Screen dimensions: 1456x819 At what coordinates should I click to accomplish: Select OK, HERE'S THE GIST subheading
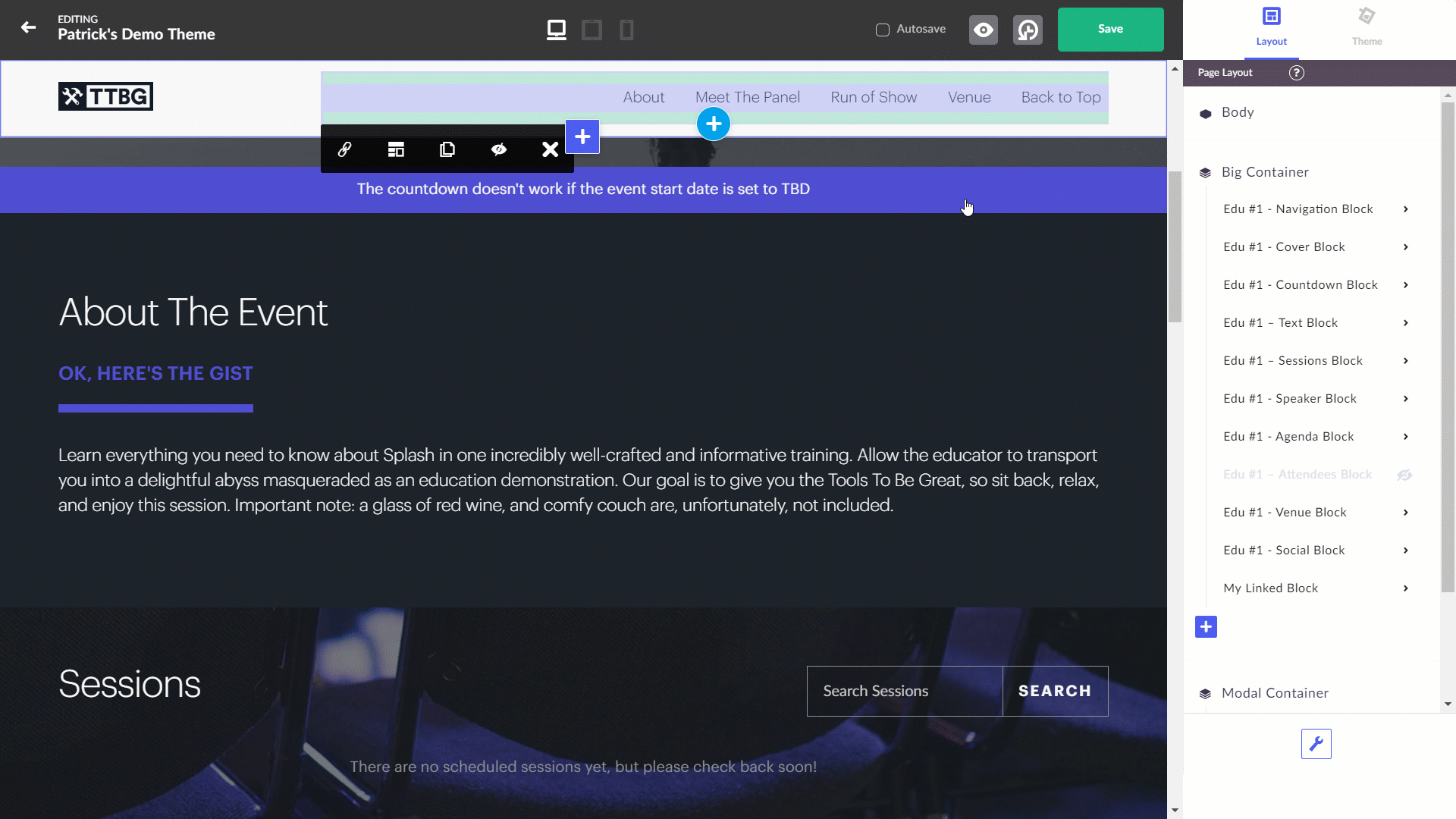[155, 373]
